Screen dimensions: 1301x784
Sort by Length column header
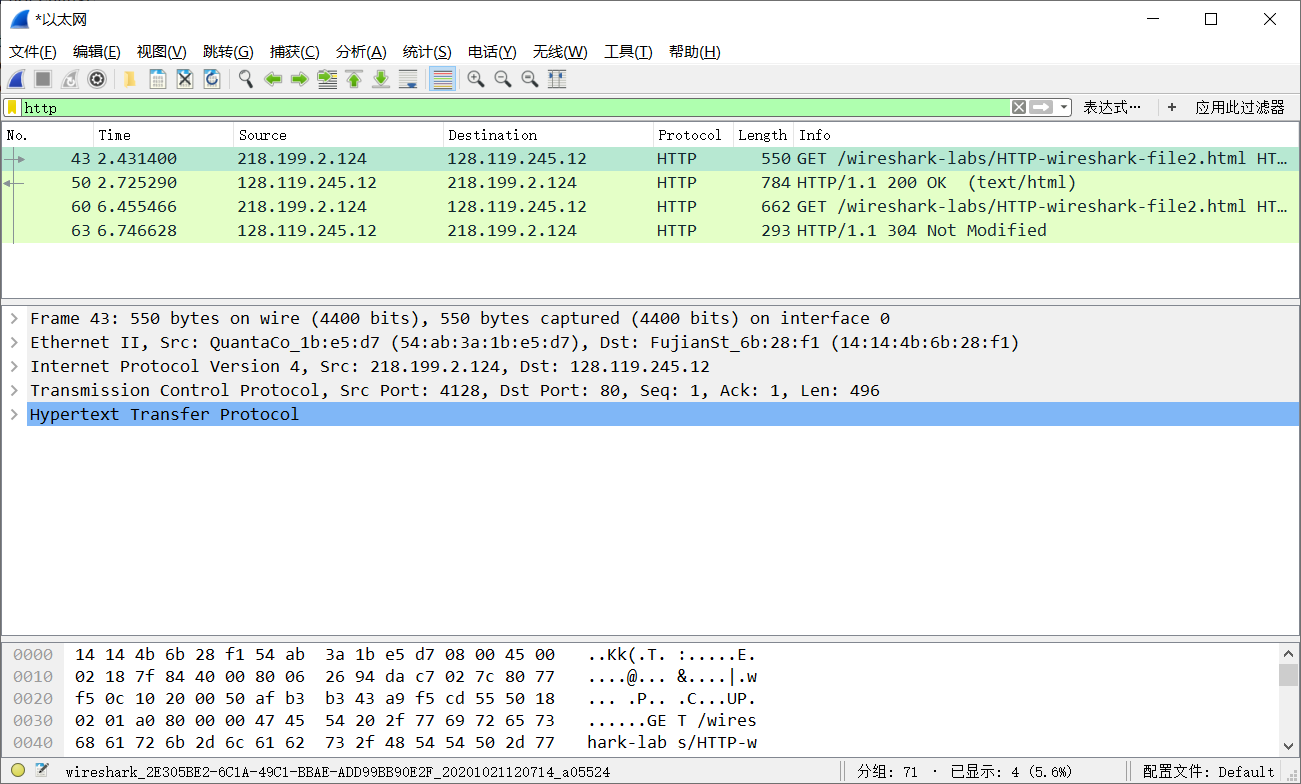coord(764,135)
